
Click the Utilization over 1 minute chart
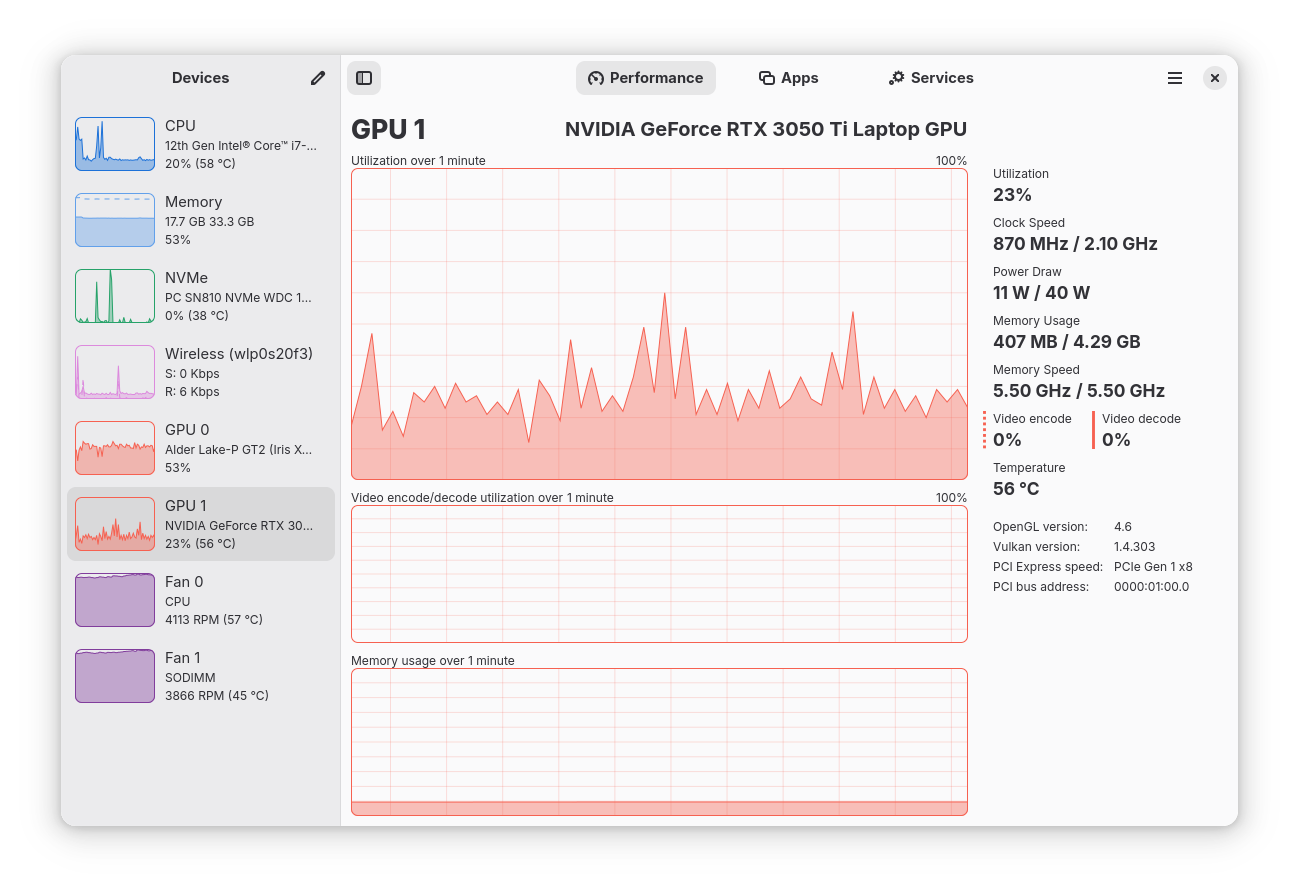point(658,323)
